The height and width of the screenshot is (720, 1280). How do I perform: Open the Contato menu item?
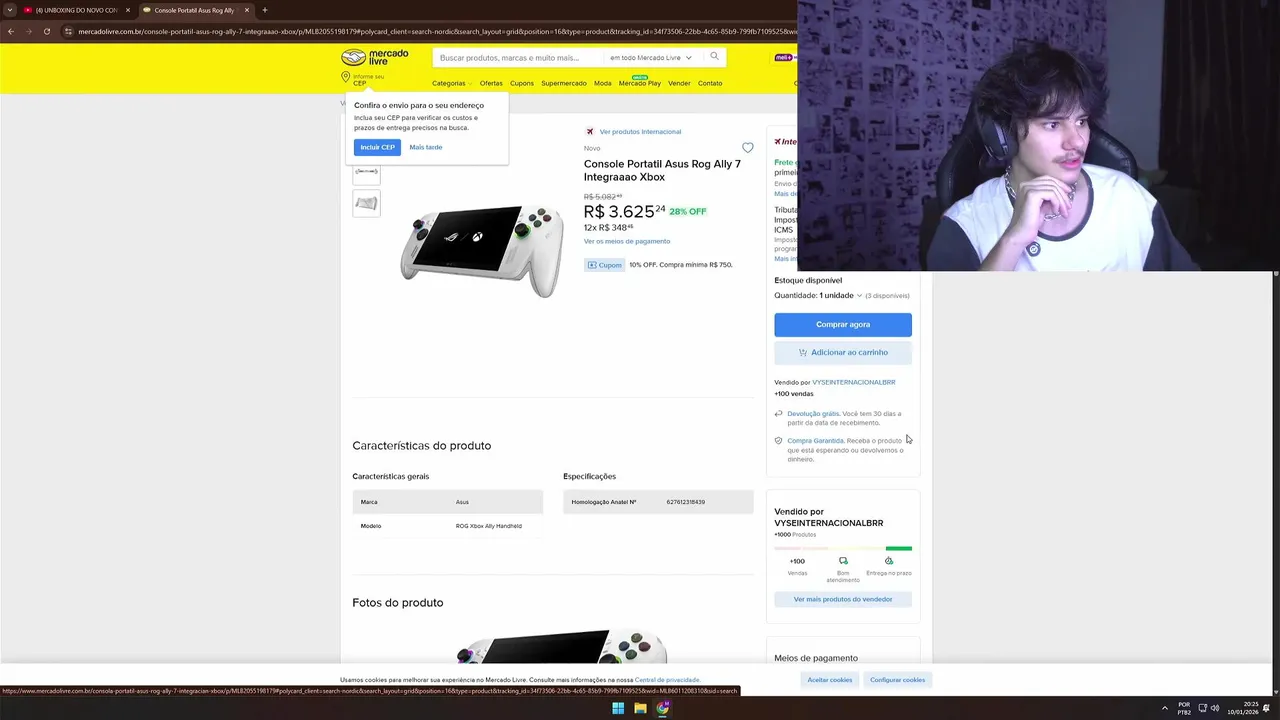pyautogui.click(x=710, y=83)
